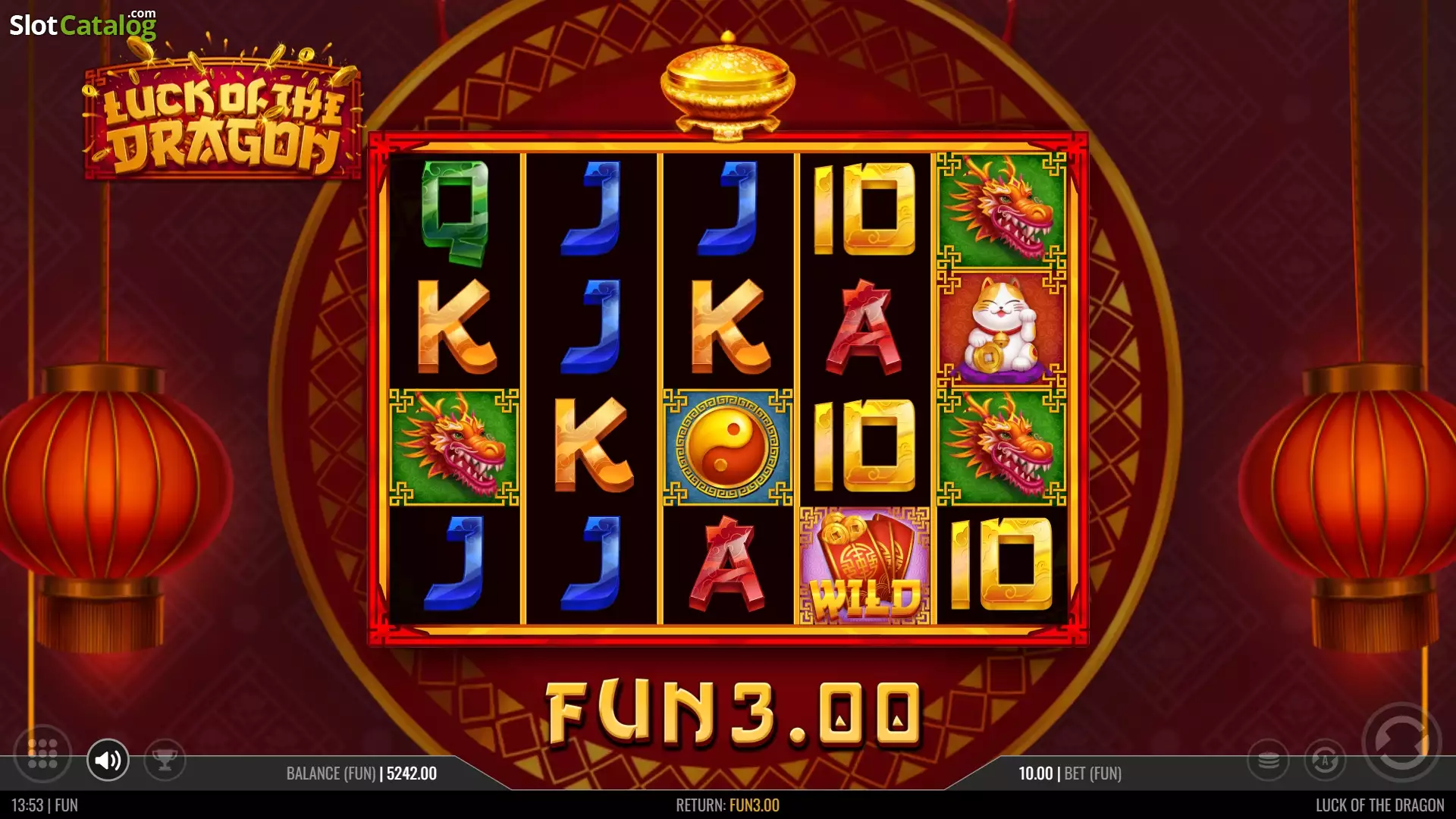Click the balance amount 5242.00
This screenshot has height=819, width=1456.
click(x=412, y=773)
